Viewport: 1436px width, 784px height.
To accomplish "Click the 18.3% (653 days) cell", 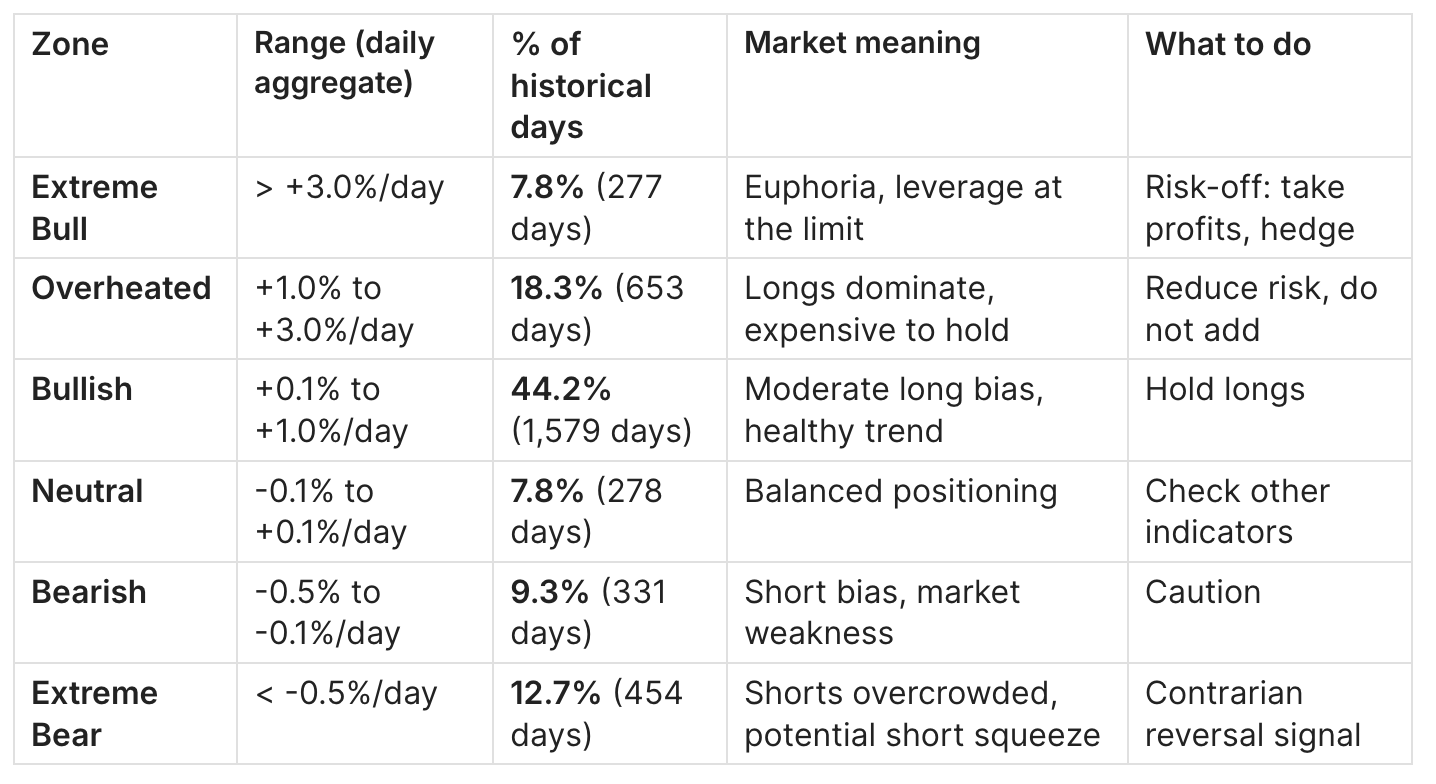I will 597,308.
